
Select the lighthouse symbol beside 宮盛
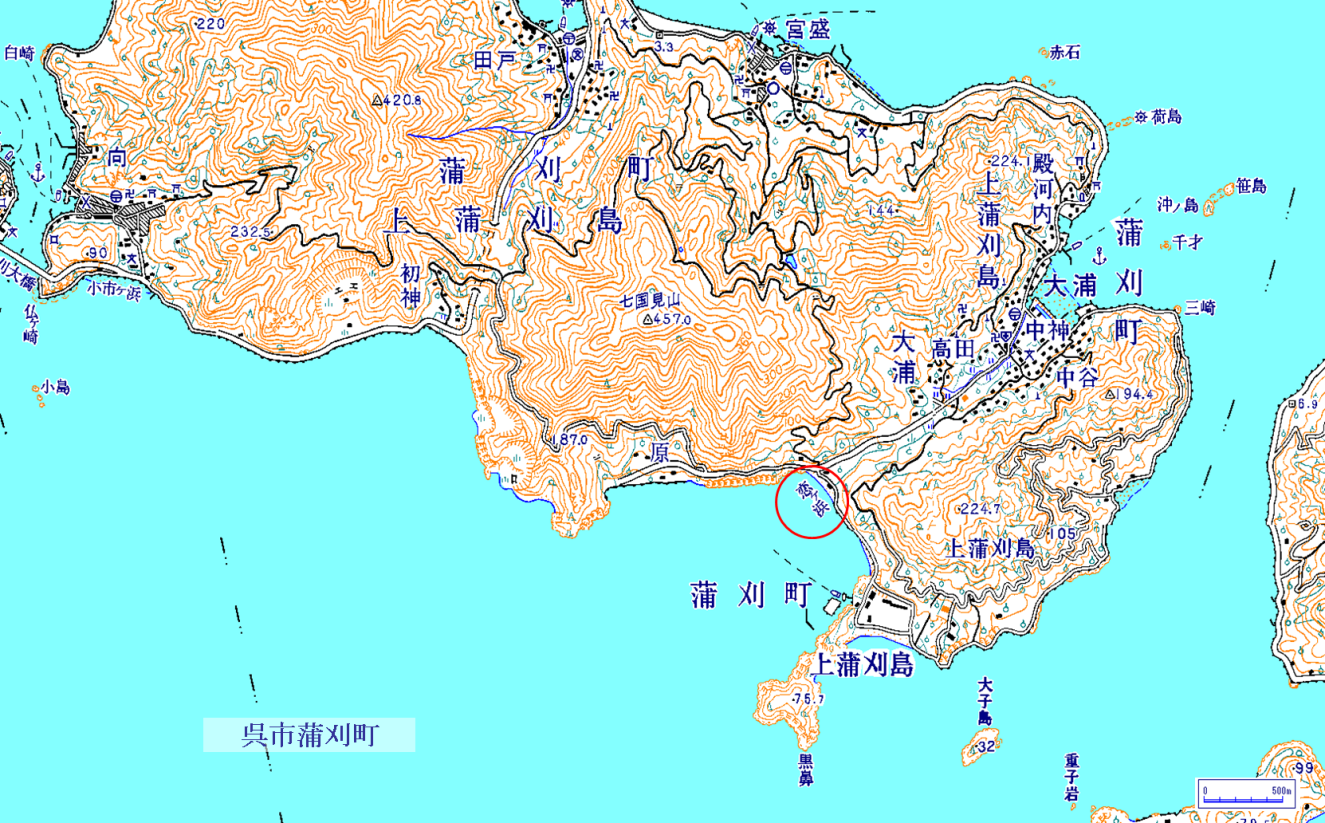tap(769, 30)
